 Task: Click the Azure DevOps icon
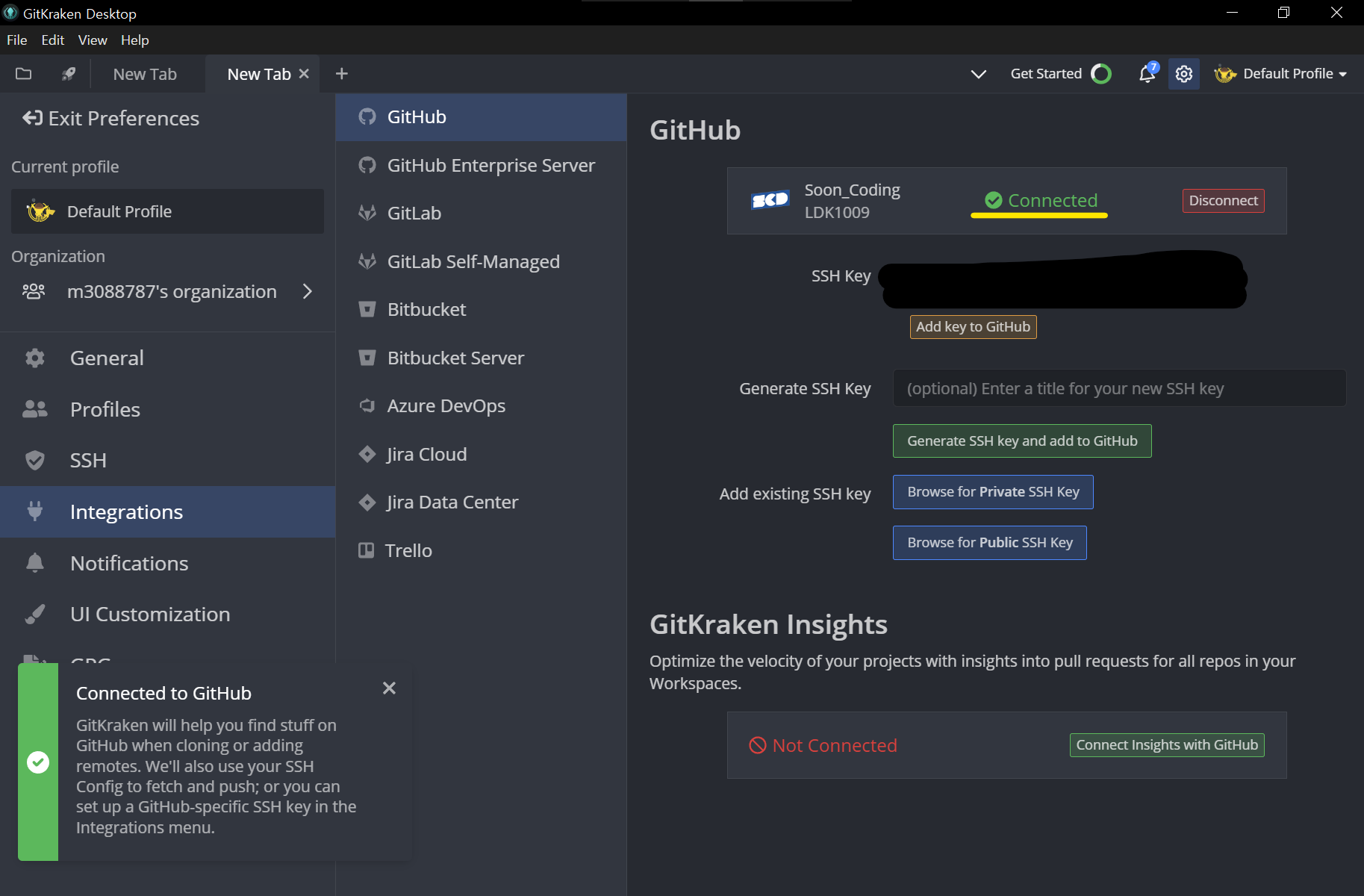point(367,405)
